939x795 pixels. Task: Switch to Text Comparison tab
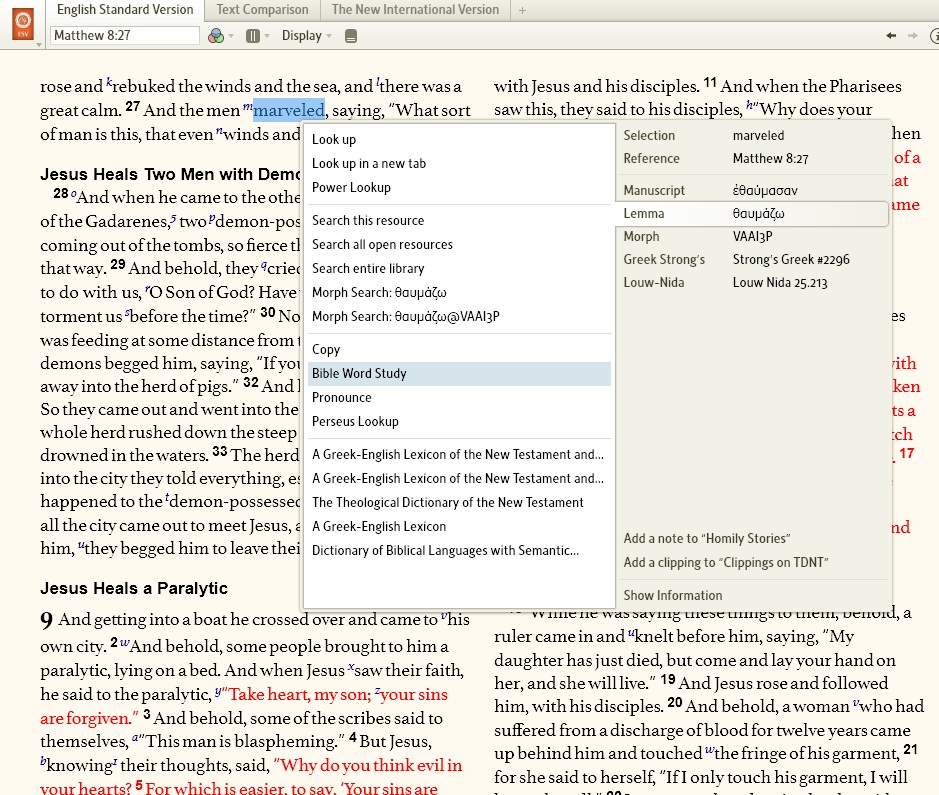pos(262,10)
